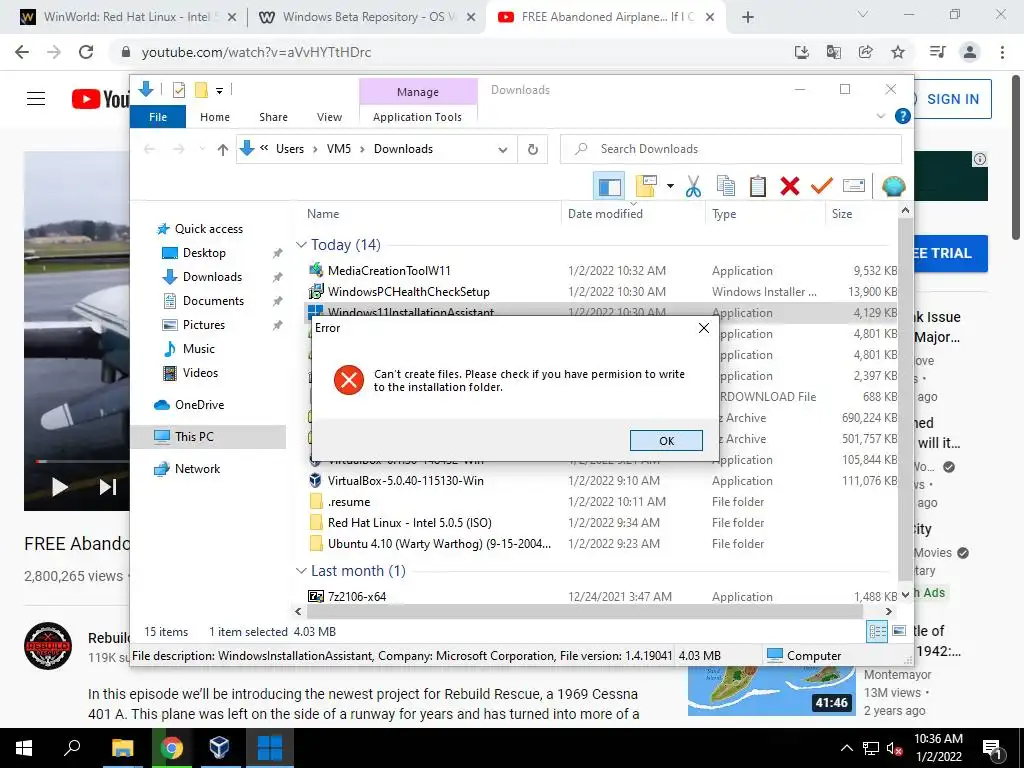Click the Up one level arrow
The image size is (1024, 768).
click(222, 150)
